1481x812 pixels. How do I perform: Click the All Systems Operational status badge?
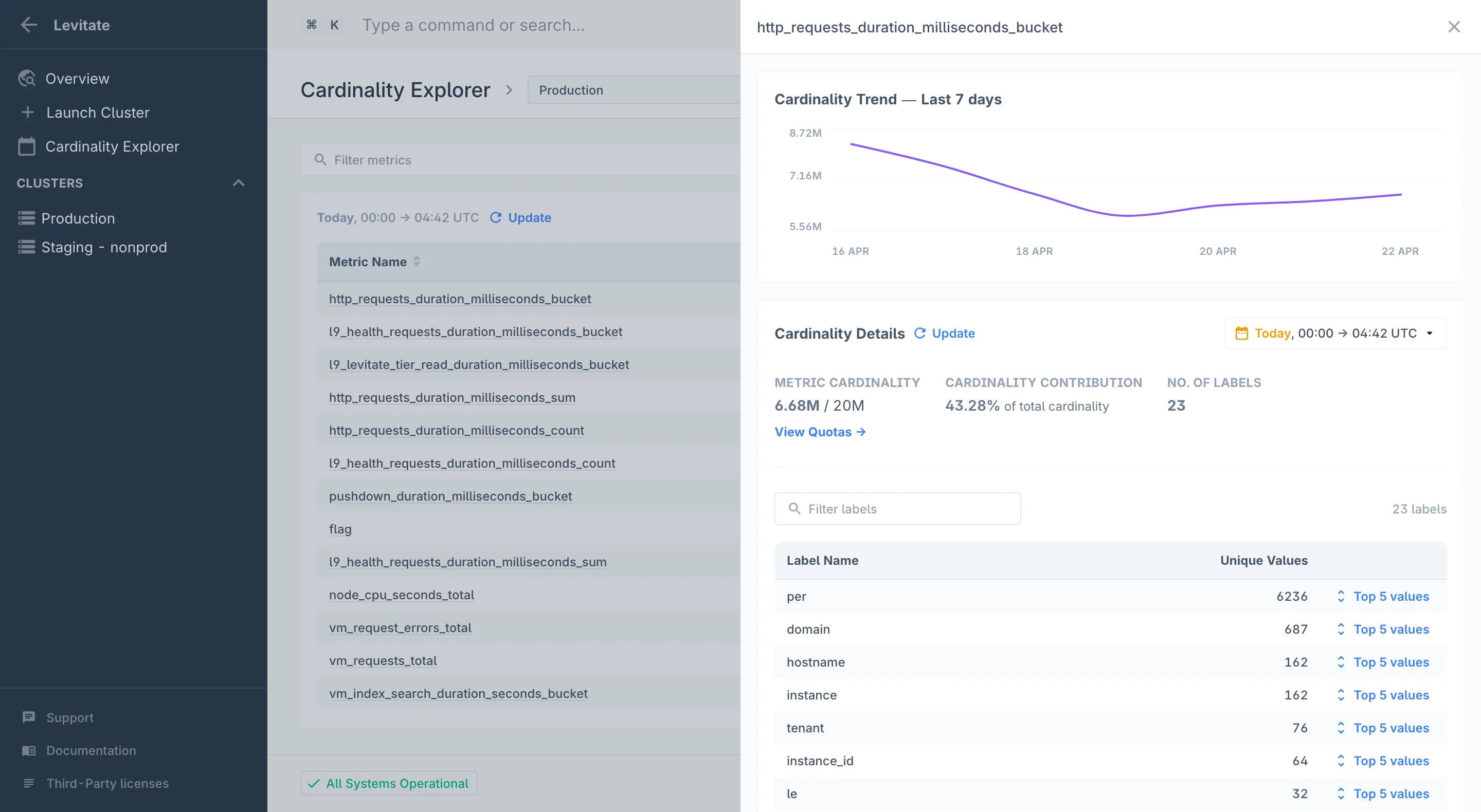pos(389,783)
